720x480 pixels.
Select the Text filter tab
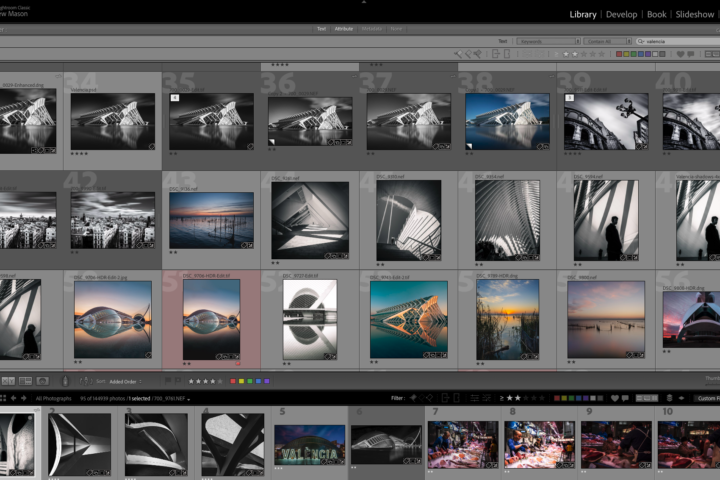tap(321, 28)
